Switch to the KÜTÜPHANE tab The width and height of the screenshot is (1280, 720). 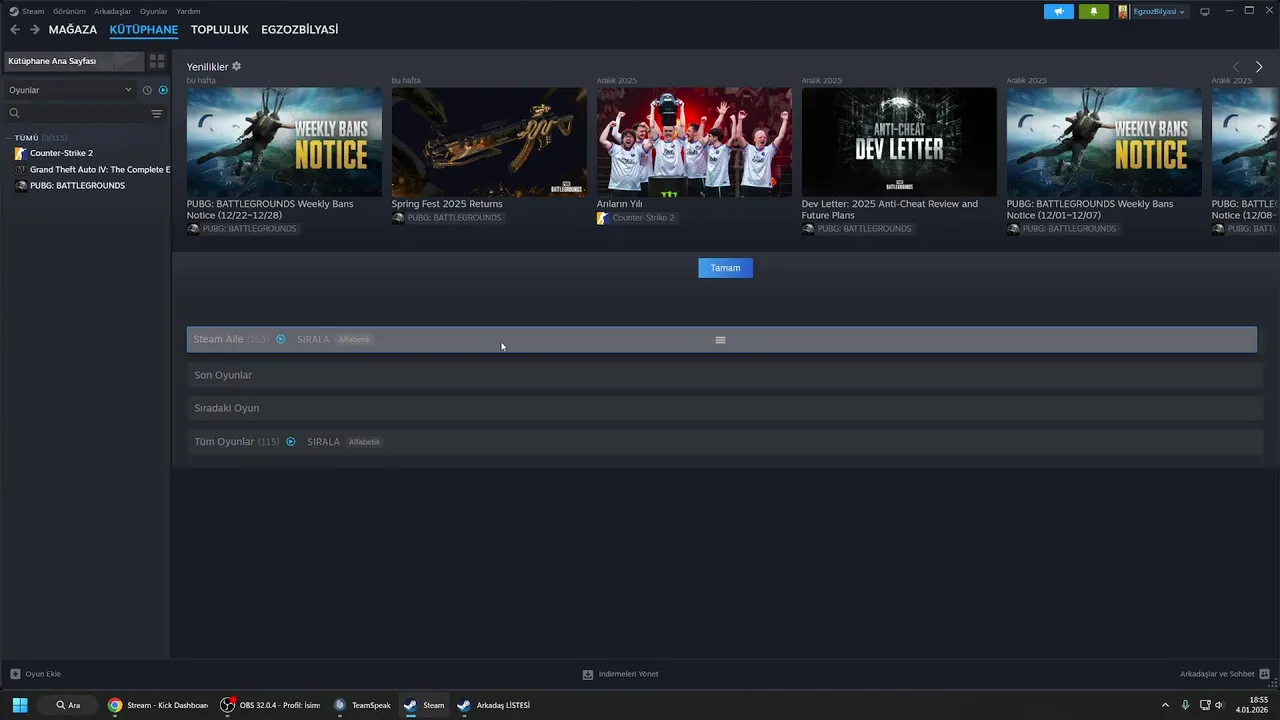pos(144,30)
